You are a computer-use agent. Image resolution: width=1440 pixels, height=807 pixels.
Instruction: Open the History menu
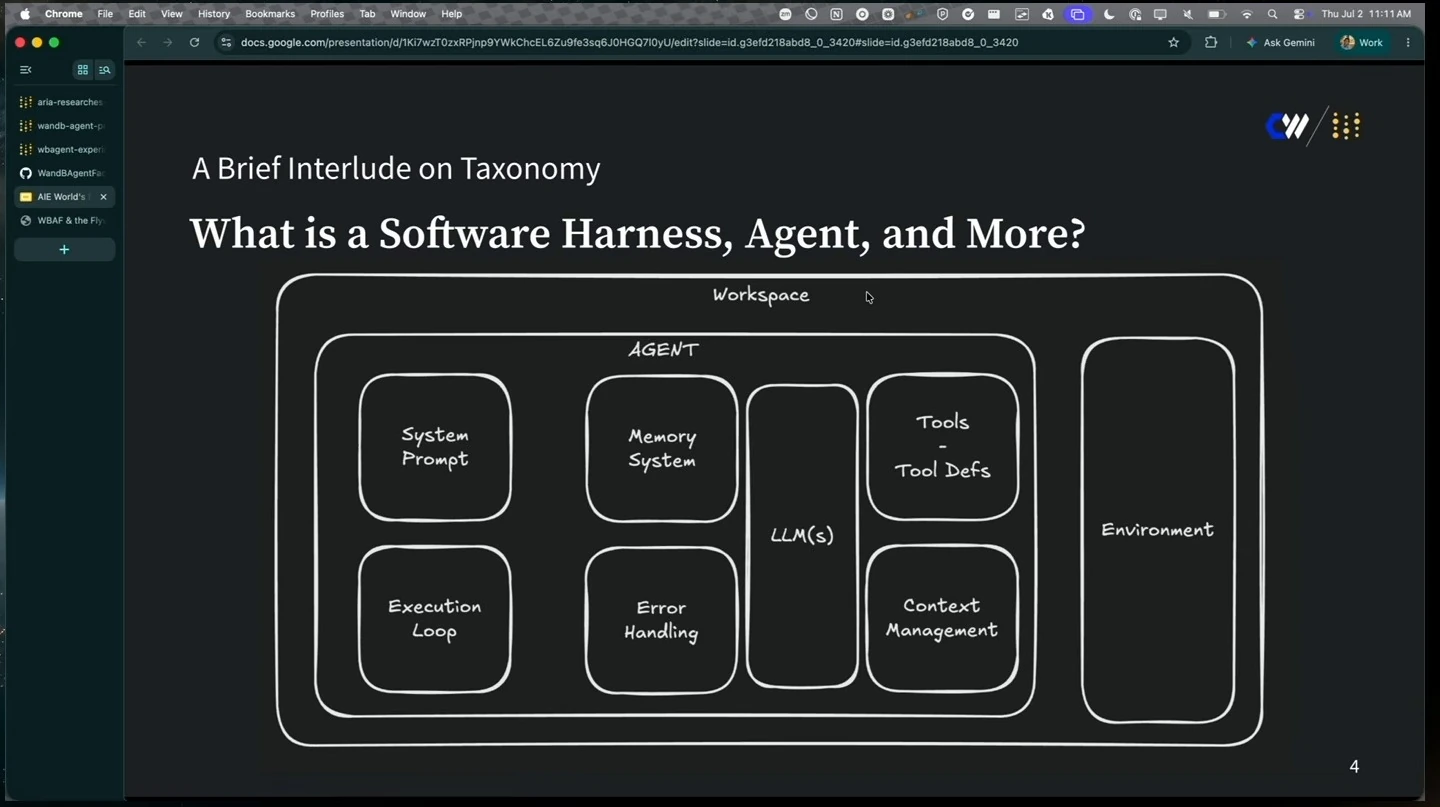tap(214, 14)
